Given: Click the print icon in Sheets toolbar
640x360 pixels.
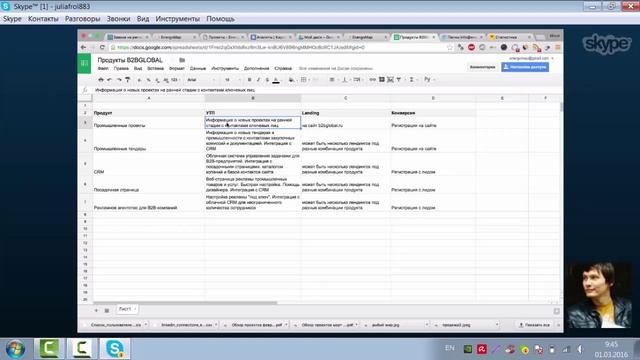Looking at the screenshot, I should 101,80.
